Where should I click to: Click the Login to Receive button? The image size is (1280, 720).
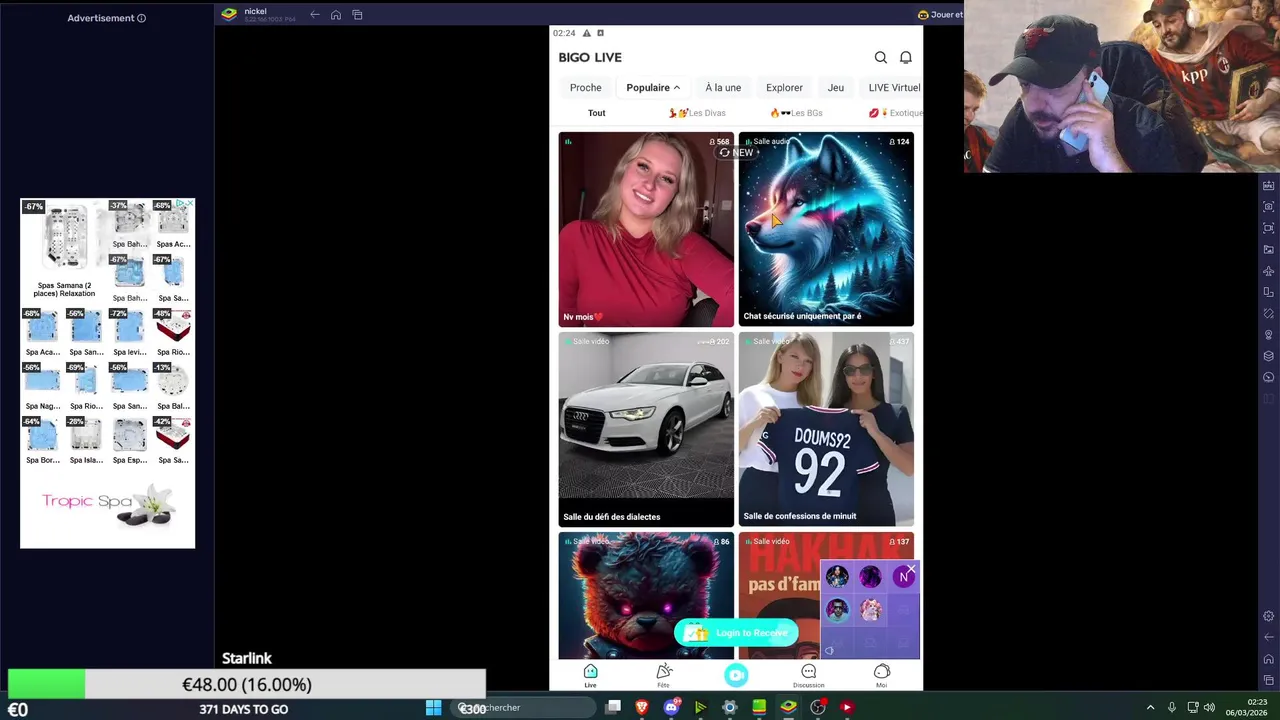(x=737, y=633)
